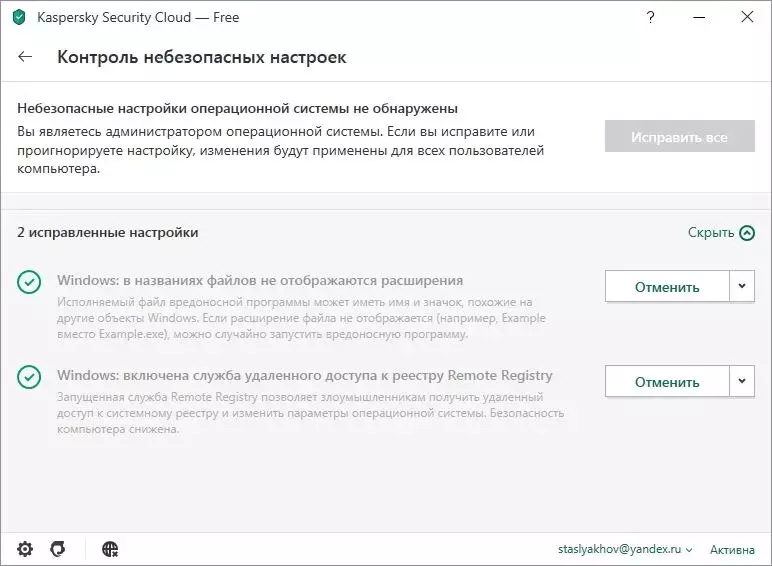Go back using the arrow icon
772x566 pixels.
(25, 57)
